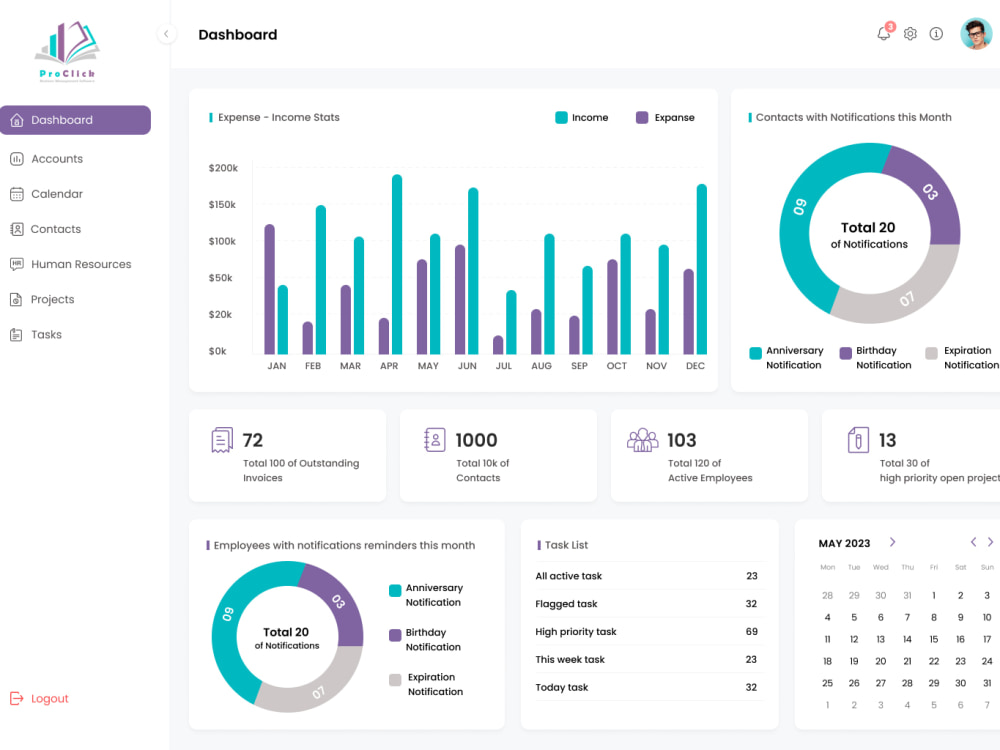Click the info circle icon

[936, 34]
